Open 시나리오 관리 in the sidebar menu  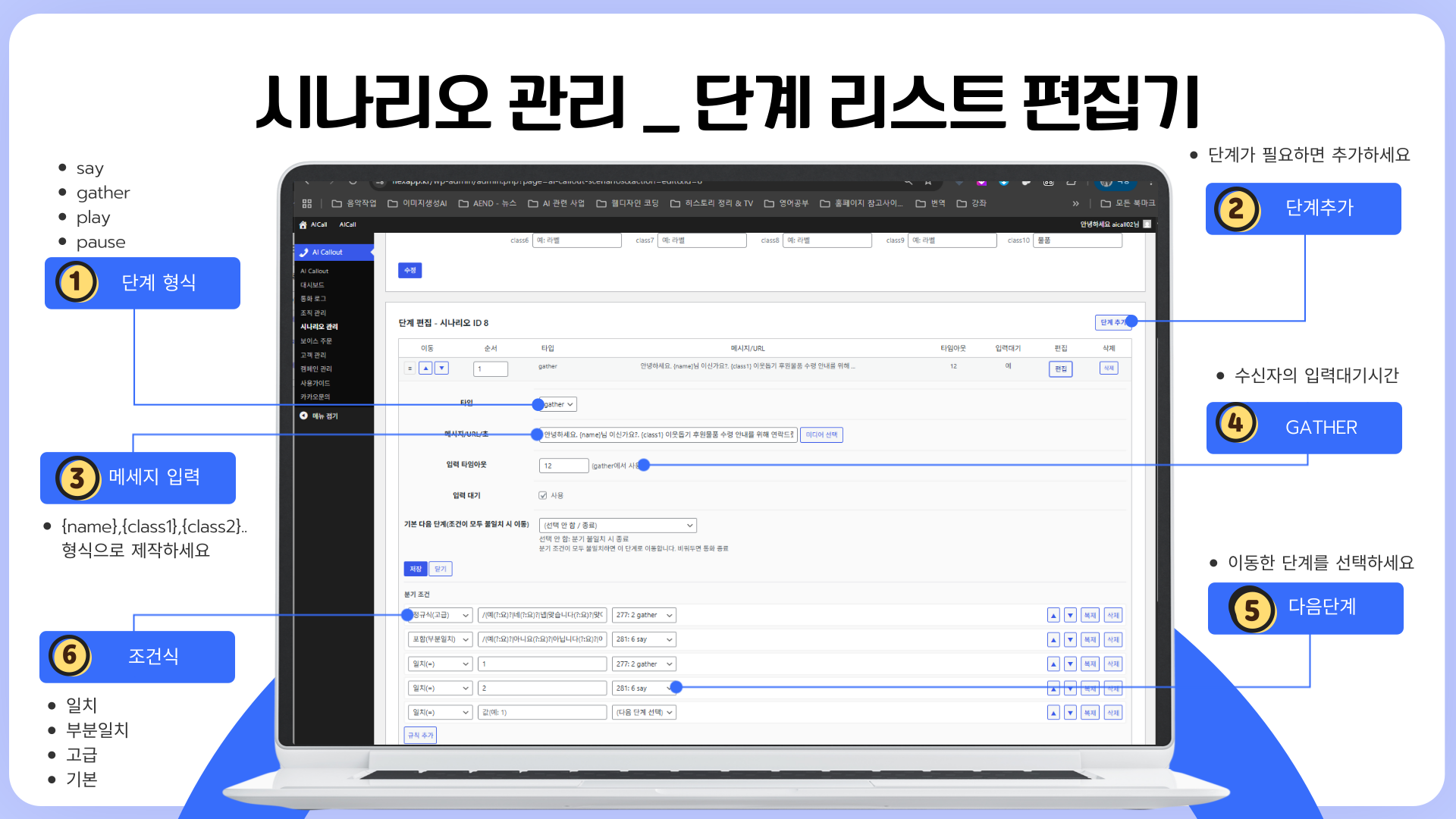[319, 327]
